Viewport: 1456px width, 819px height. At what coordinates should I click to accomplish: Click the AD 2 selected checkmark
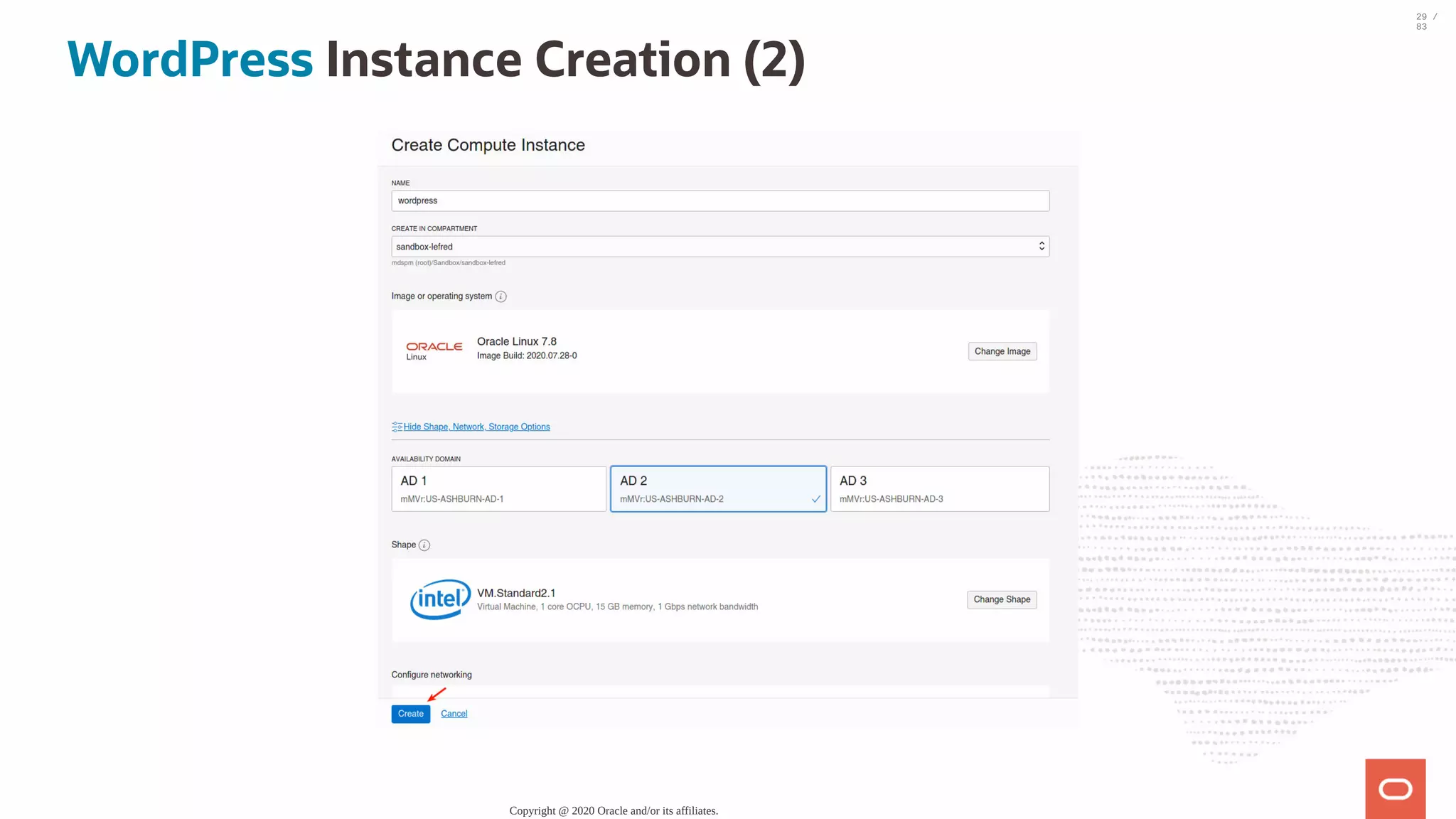tap(816, 499)
